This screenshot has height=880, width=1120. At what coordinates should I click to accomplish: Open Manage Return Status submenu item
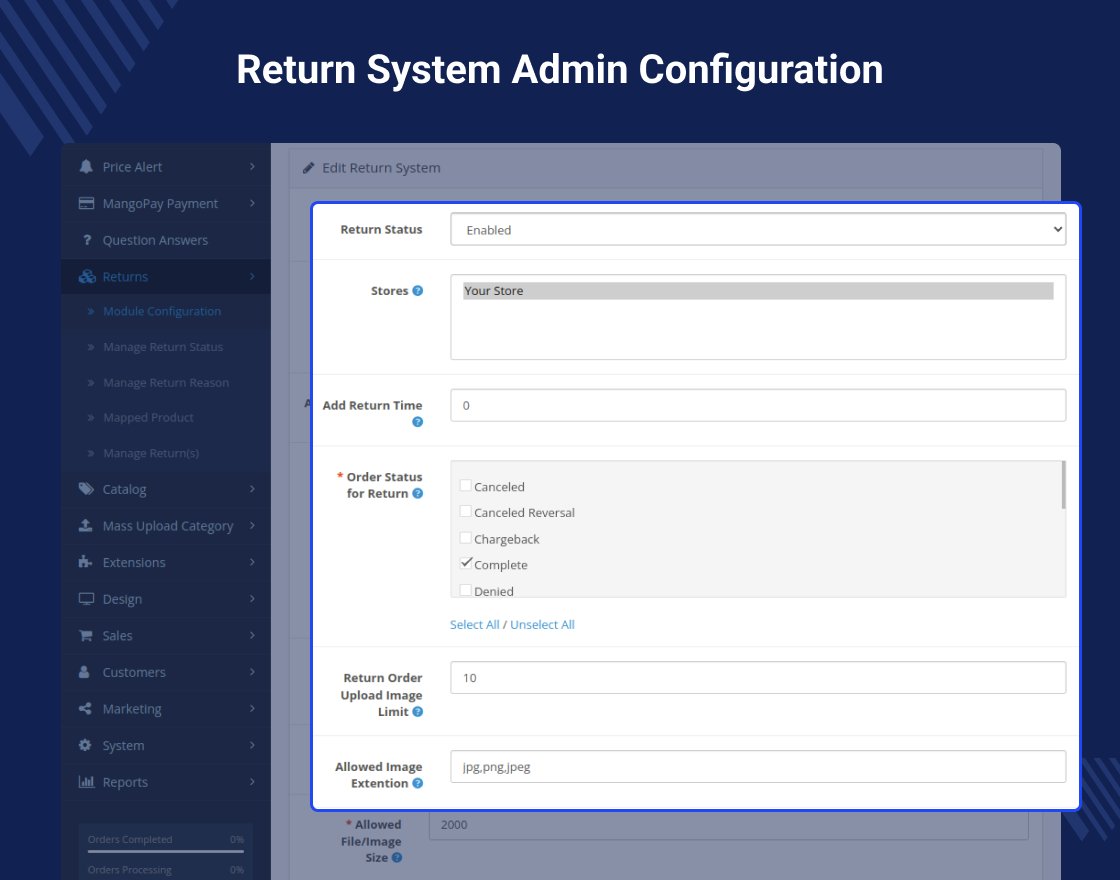point(163,347)
